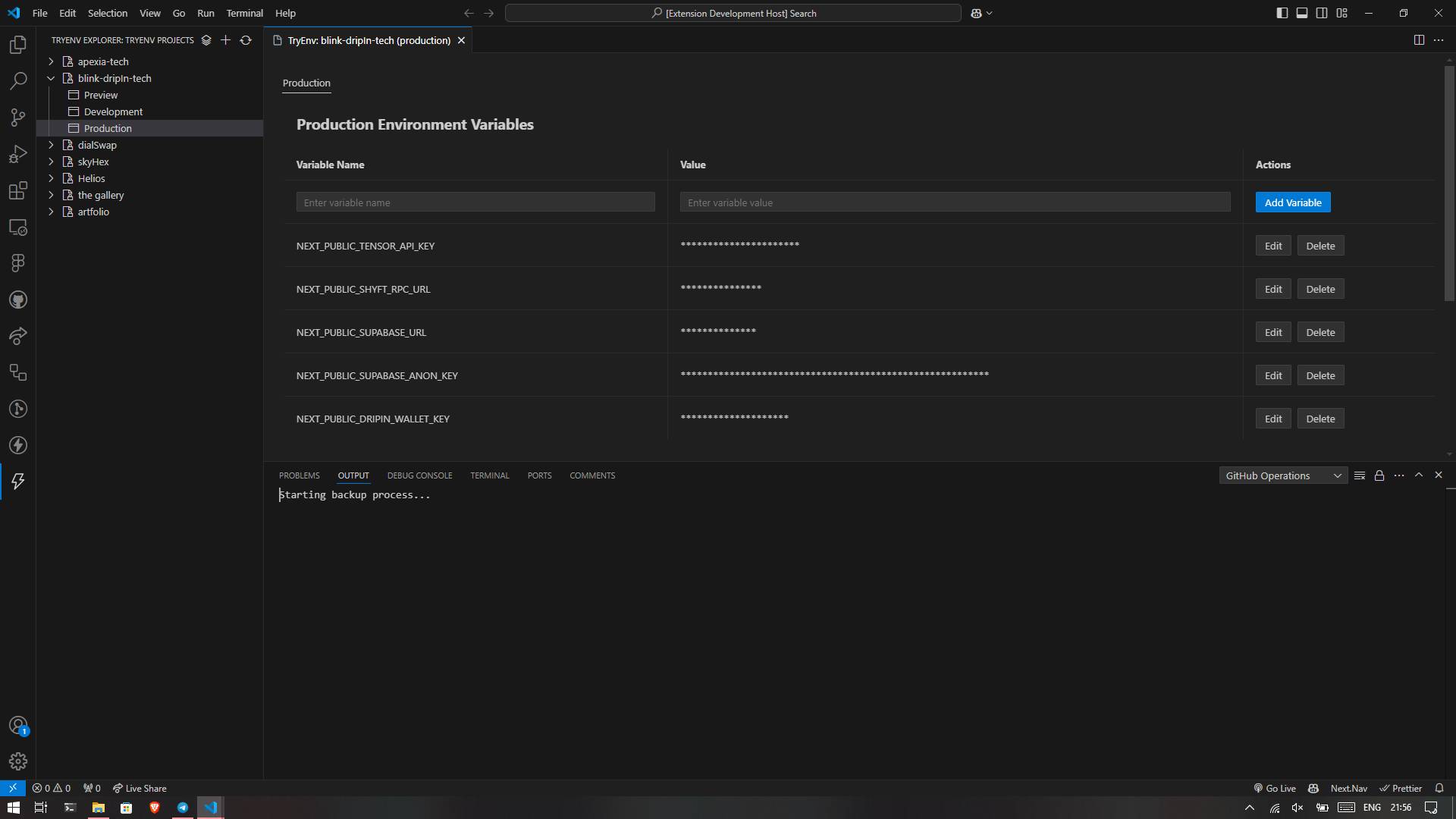
Task: Expand the skyHex project
Action: [x=51, y=162]
